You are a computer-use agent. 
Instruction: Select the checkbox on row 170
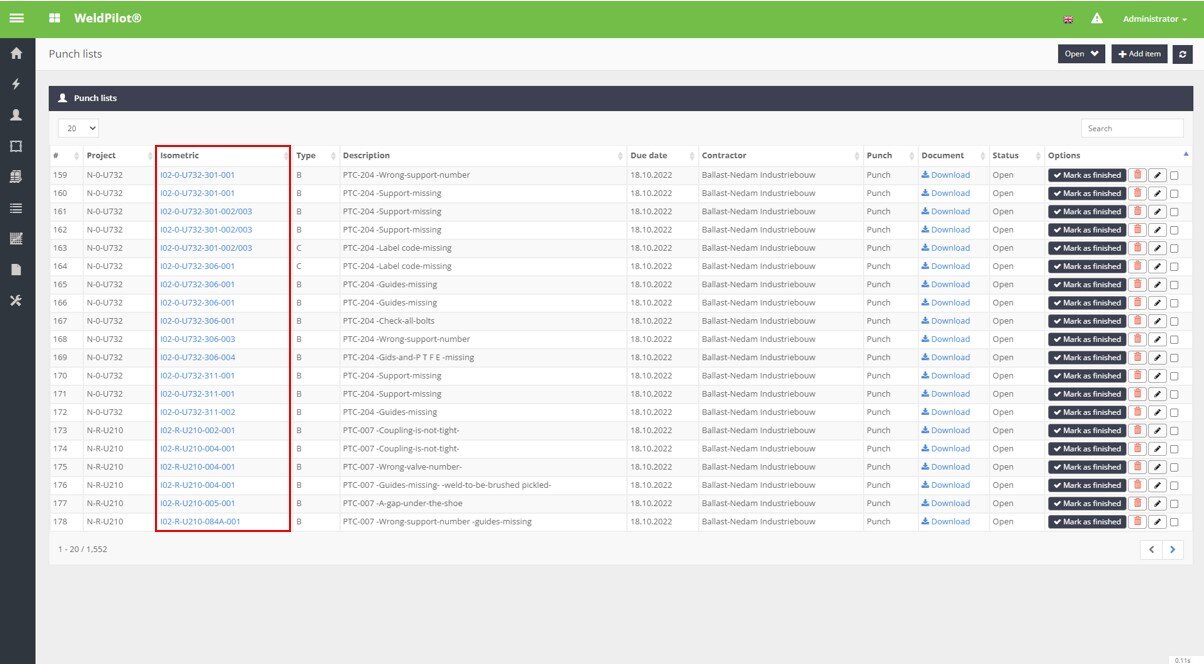[x=1174, y=377]
